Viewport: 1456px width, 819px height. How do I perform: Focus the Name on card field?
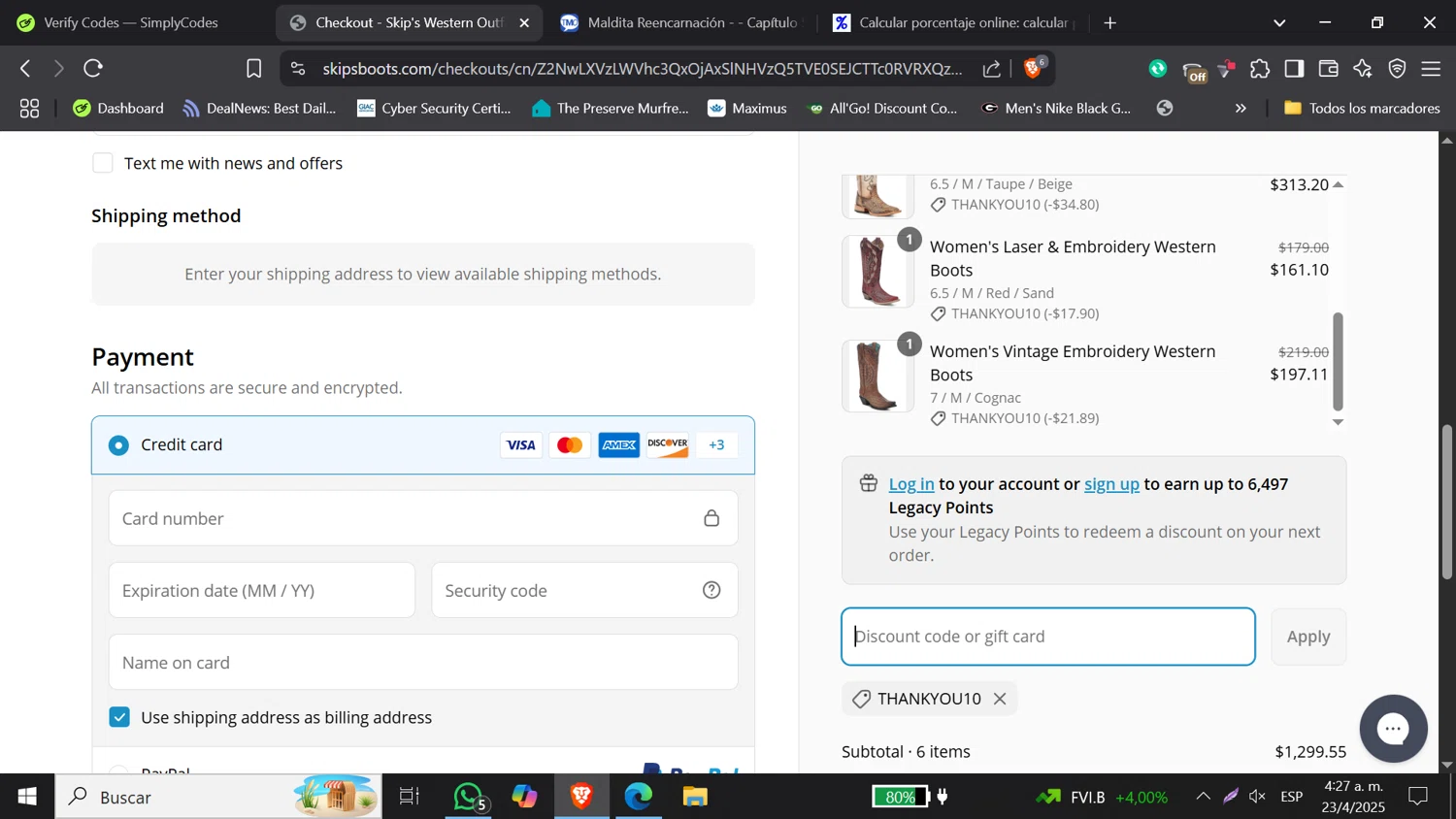423,662
